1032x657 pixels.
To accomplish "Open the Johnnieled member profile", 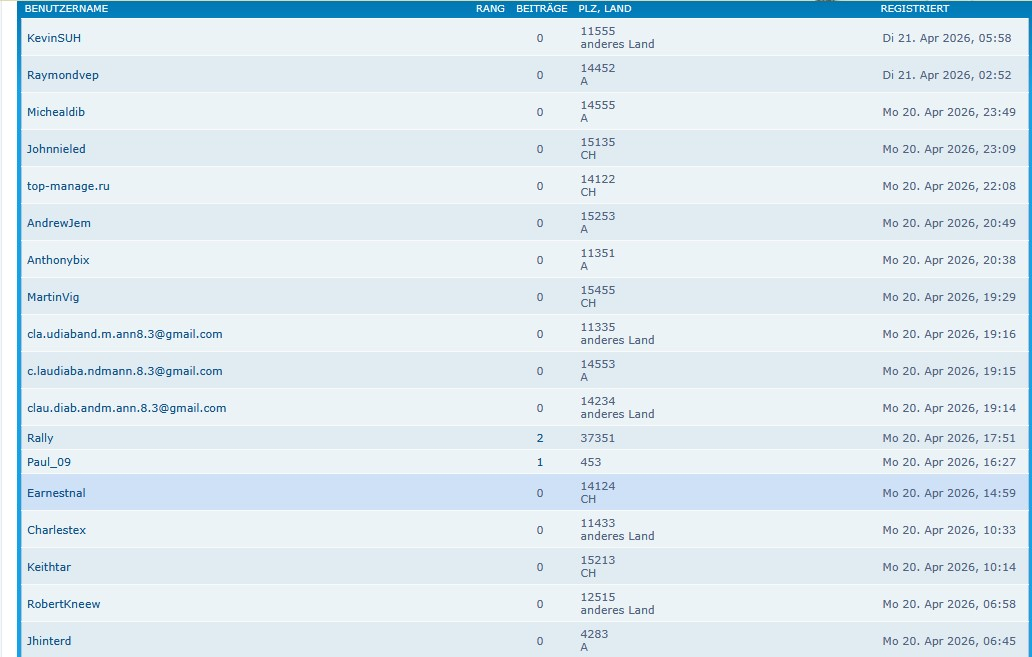I will (x=56, y=149).
